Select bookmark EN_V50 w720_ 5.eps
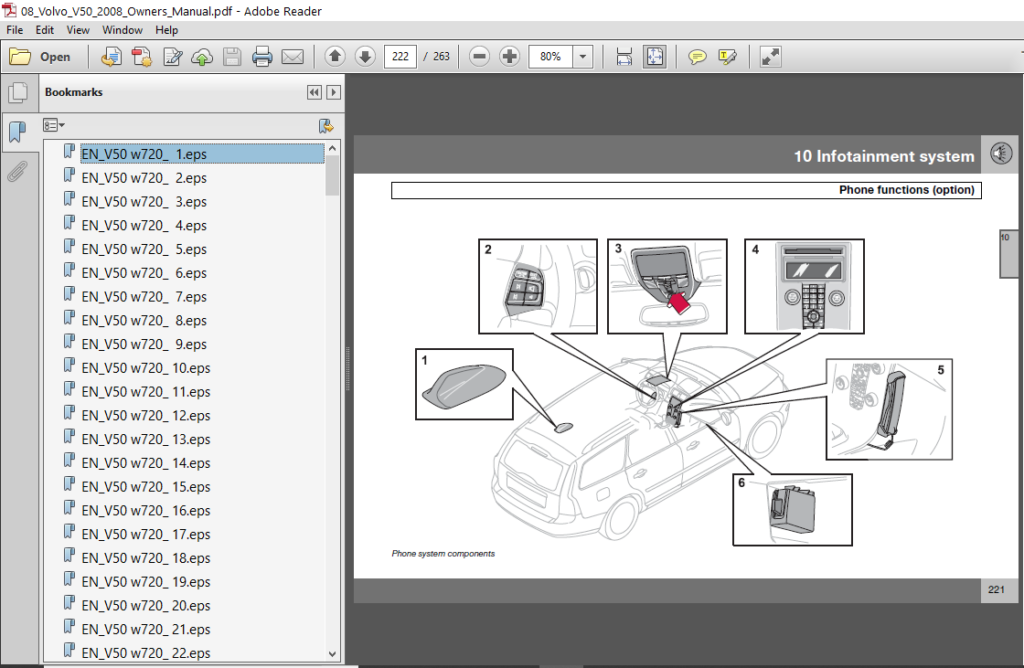The height and width of the screenshot is (668, 1024). pyautogui.click(x=144, y=249)
